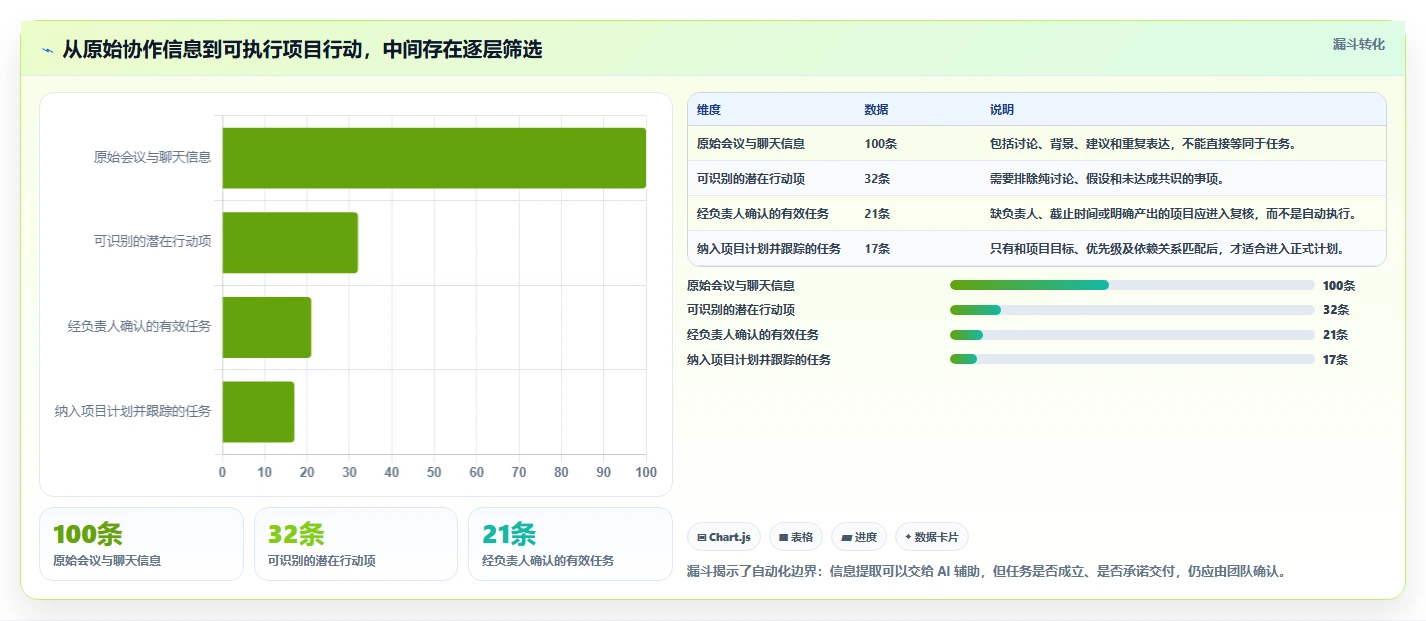The width and height of the screenshot is (1426, 621).
Task: Click the 说明 column header
Action: [1002, 110]
